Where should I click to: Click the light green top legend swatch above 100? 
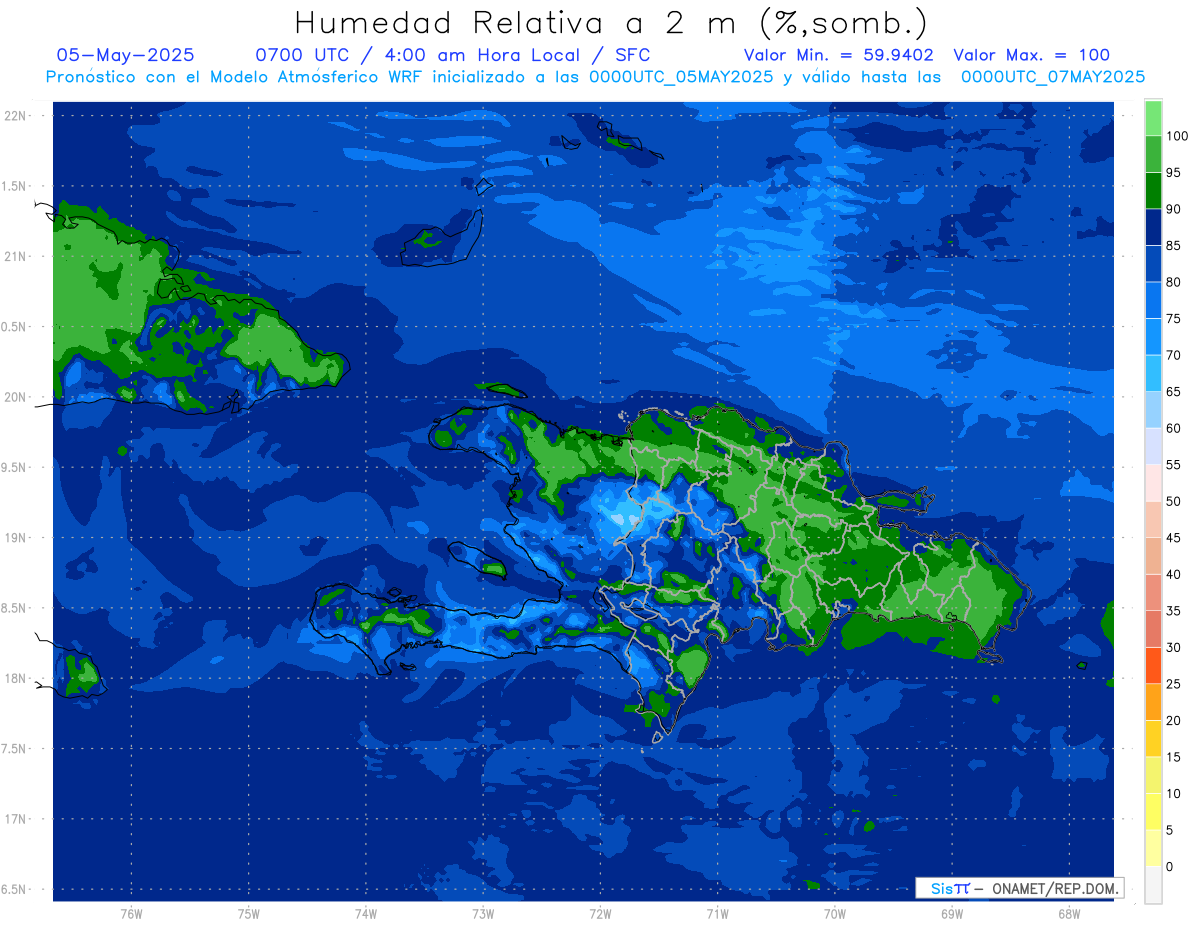click(1153, 118)
